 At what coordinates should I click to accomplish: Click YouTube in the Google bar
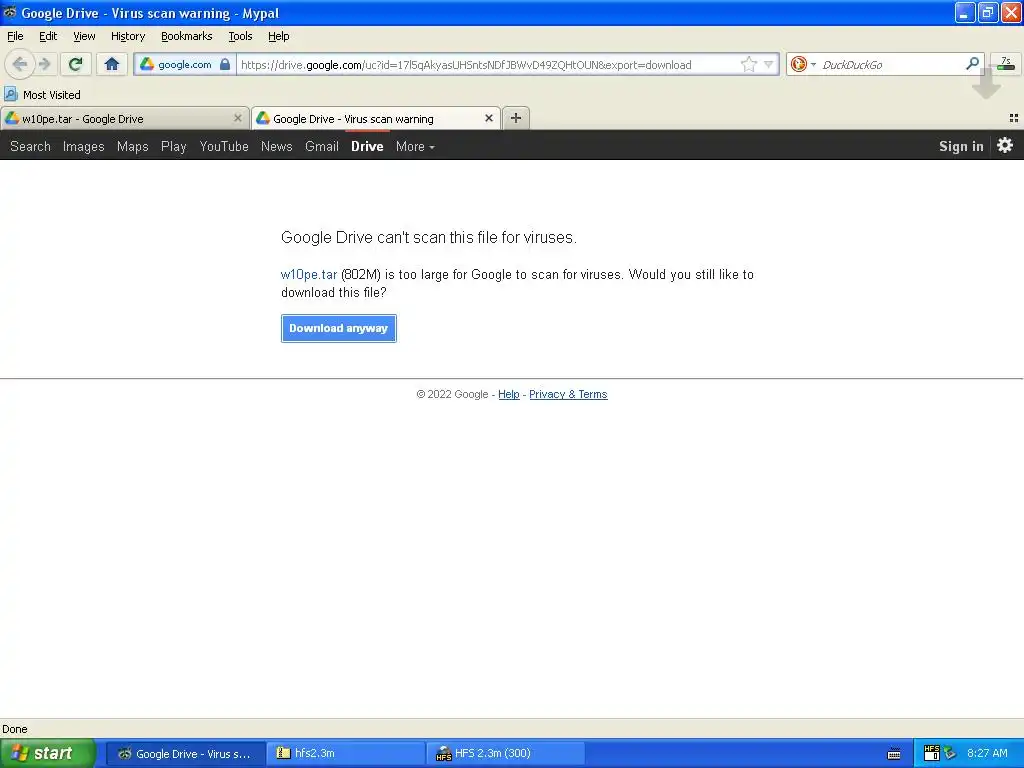coord(224,146)
